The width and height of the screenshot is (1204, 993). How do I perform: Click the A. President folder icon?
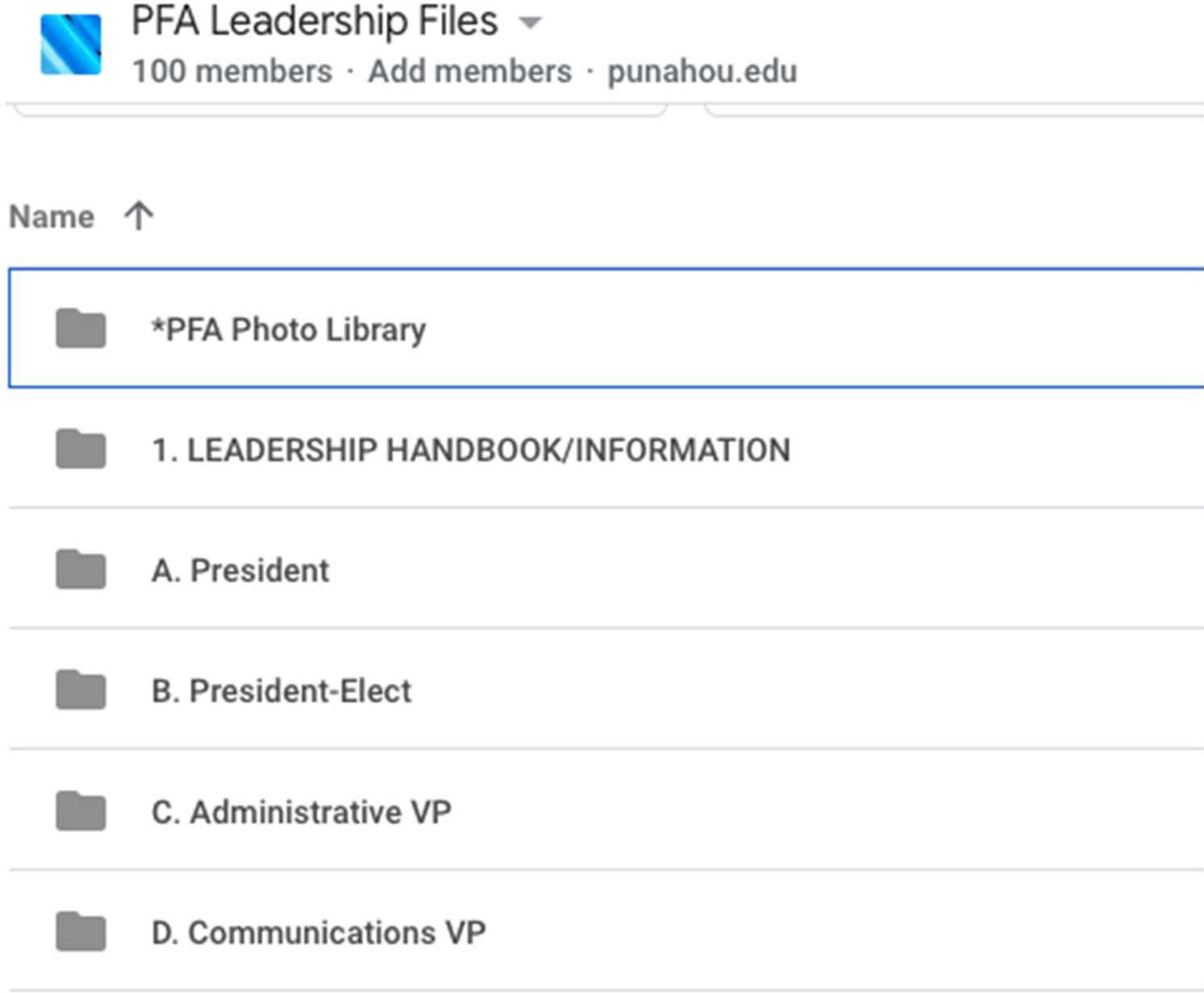(x=81, y=569)
